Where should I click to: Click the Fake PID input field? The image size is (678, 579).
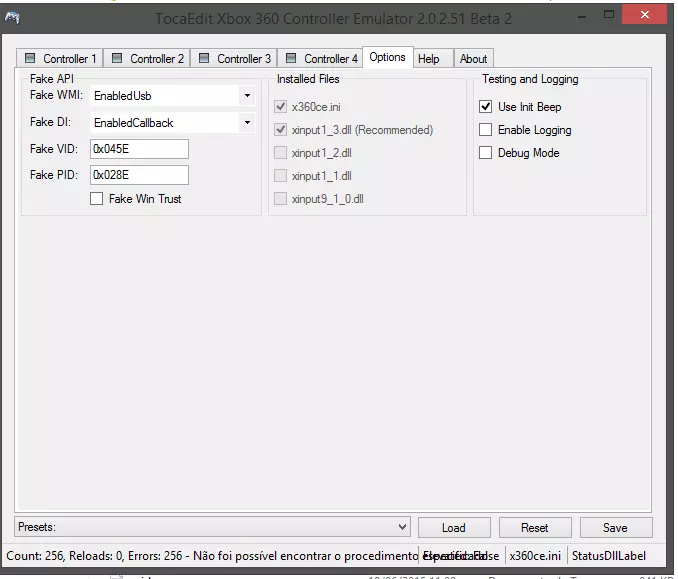coord(139,175)
